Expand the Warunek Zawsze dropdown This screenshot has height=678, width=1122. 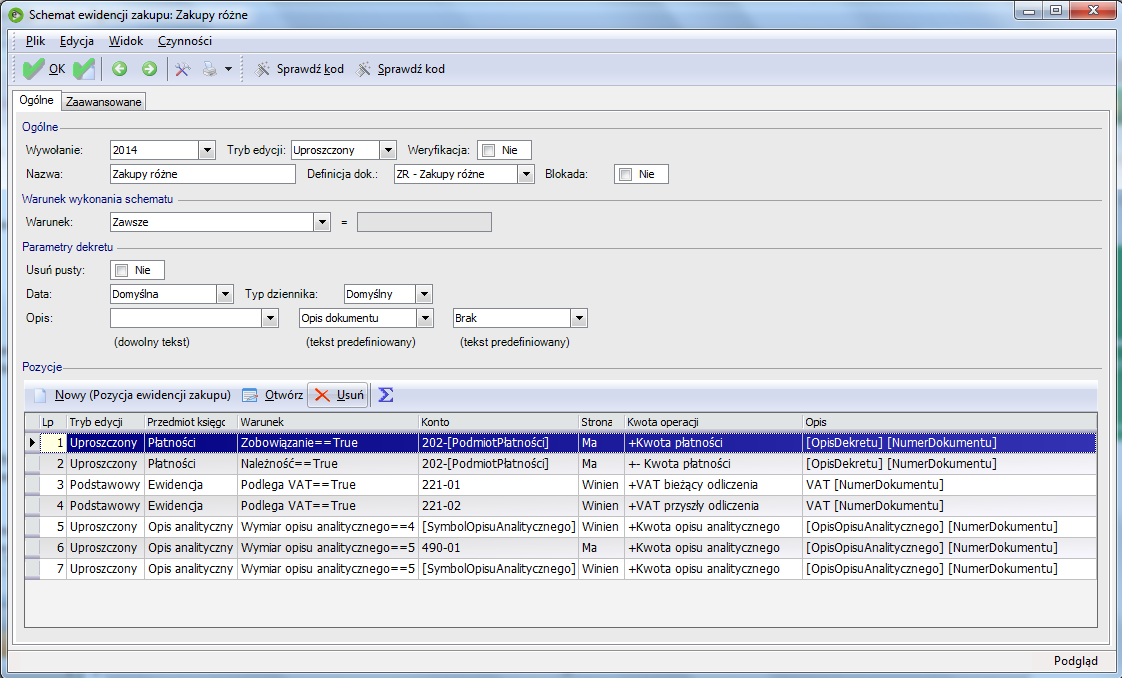pyautogui.click(x=322, y=222)
